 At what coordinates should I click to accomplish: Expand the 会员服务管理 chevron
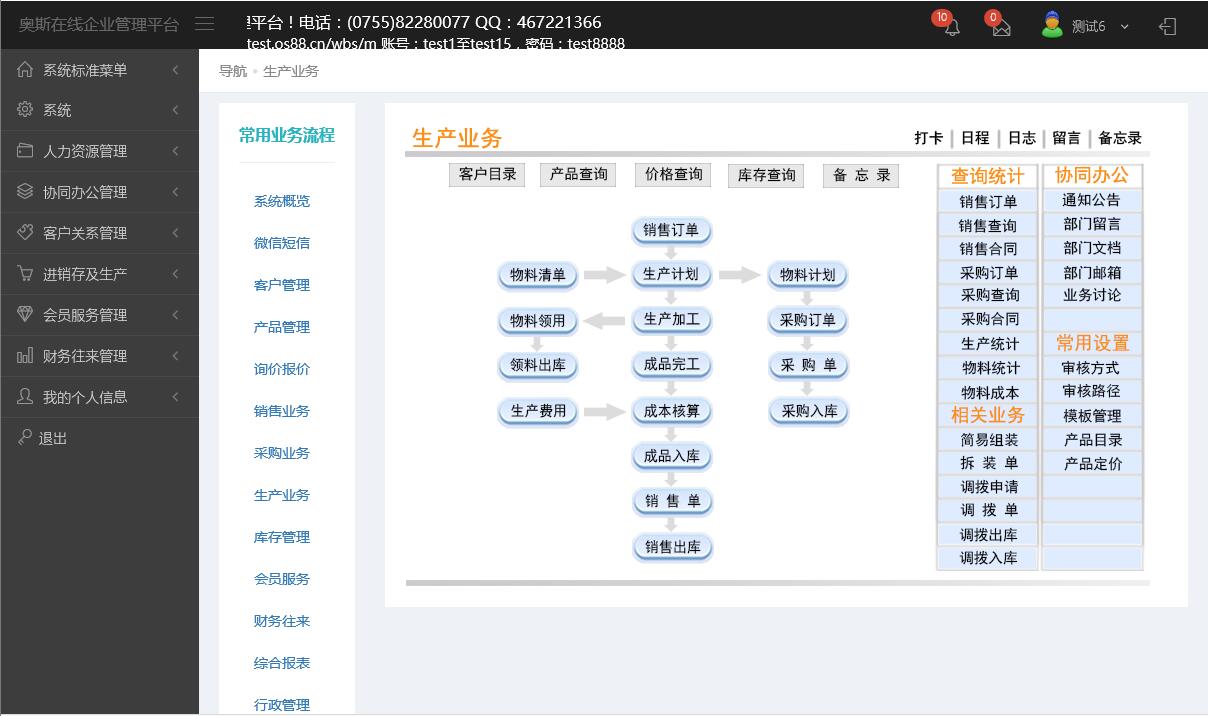pos(175,315)
